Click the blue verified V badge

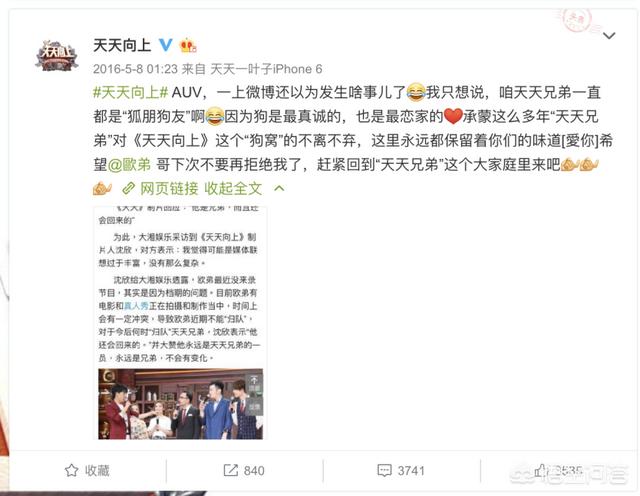tap(165, 45)
